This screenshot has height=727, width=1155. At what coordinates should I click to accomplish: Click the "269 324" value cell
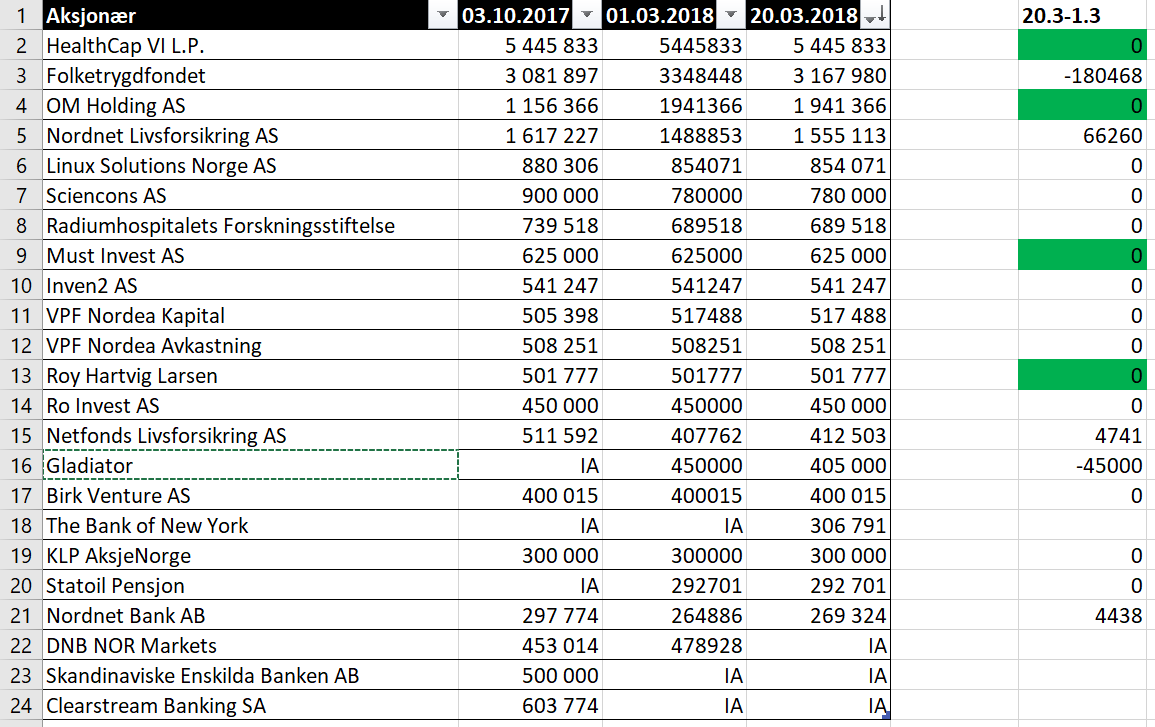(x=819, y=616)
